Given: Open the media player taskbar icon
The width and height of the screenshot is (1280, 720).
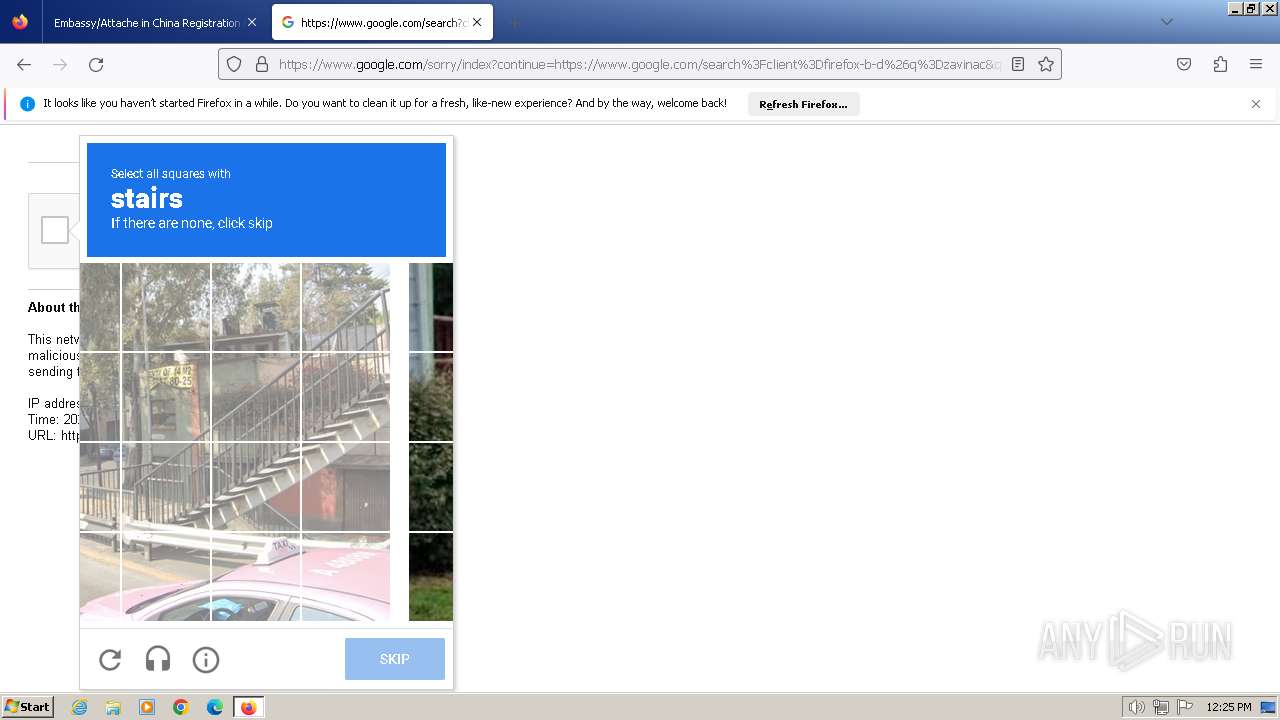Looking at the screenshot, I should click(147, 707).
